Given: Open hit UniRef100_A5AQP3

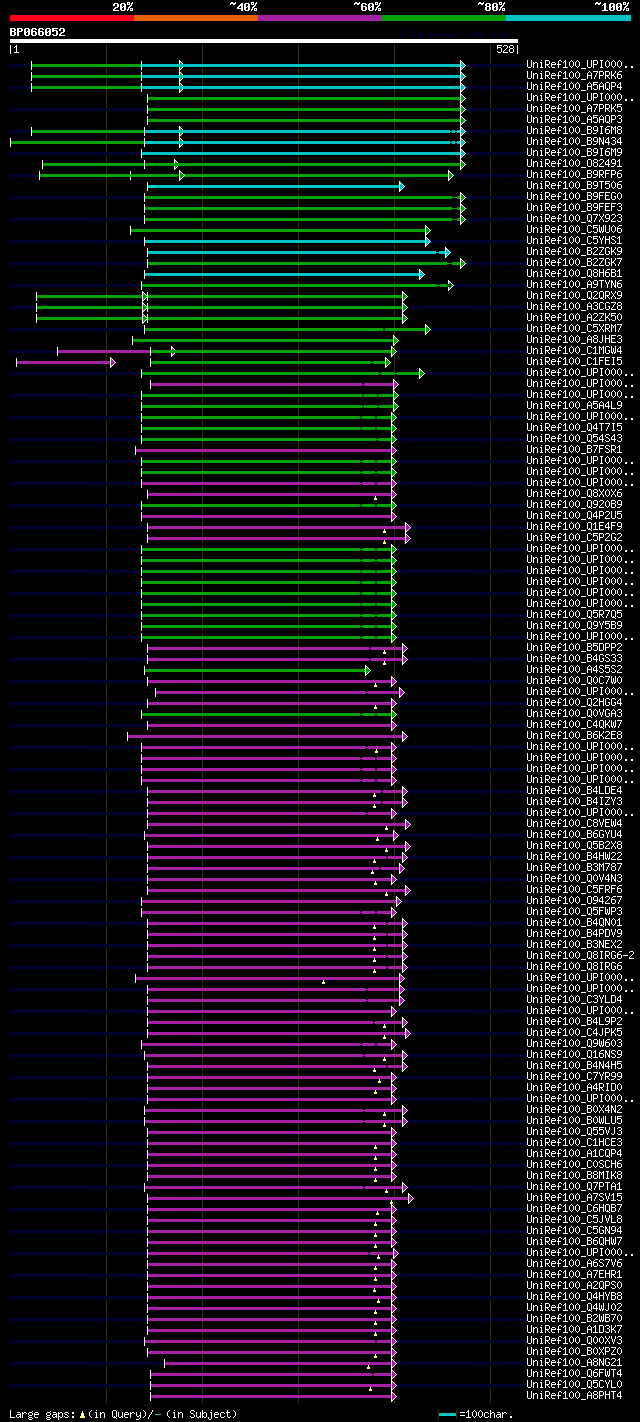Looking at the screenshot, I should (x=574, y=119).
